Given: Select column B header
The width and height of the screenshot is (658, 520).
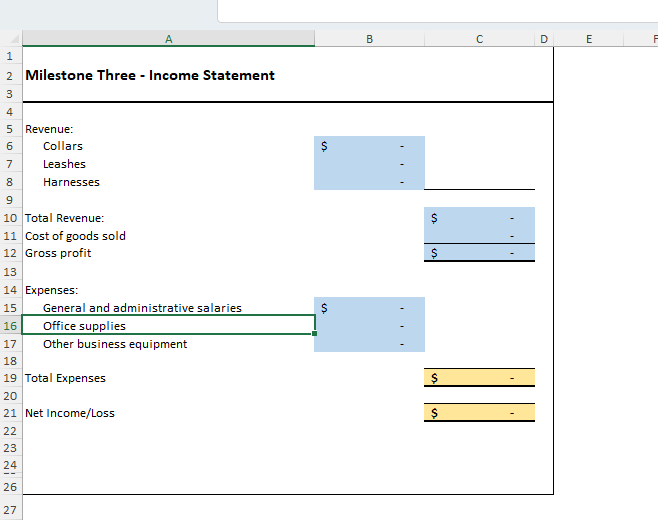Looking at the screenshot, I should pos(369,39).
